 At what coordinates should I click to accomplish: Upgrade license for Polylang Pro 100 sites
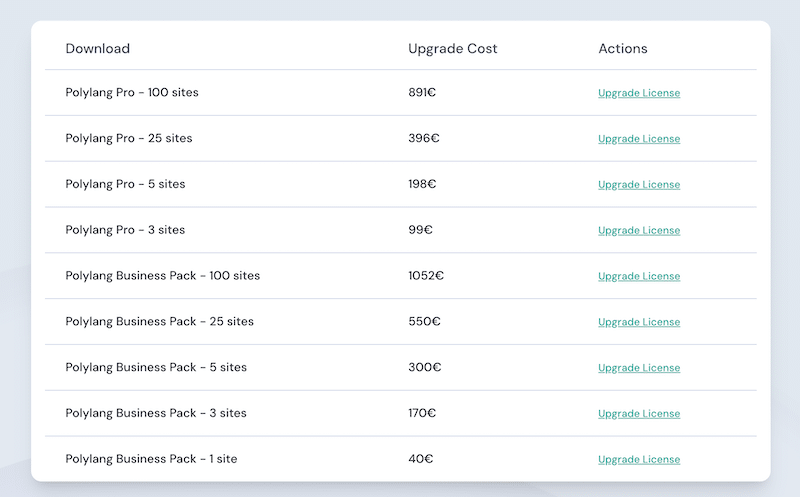[639, 93]
